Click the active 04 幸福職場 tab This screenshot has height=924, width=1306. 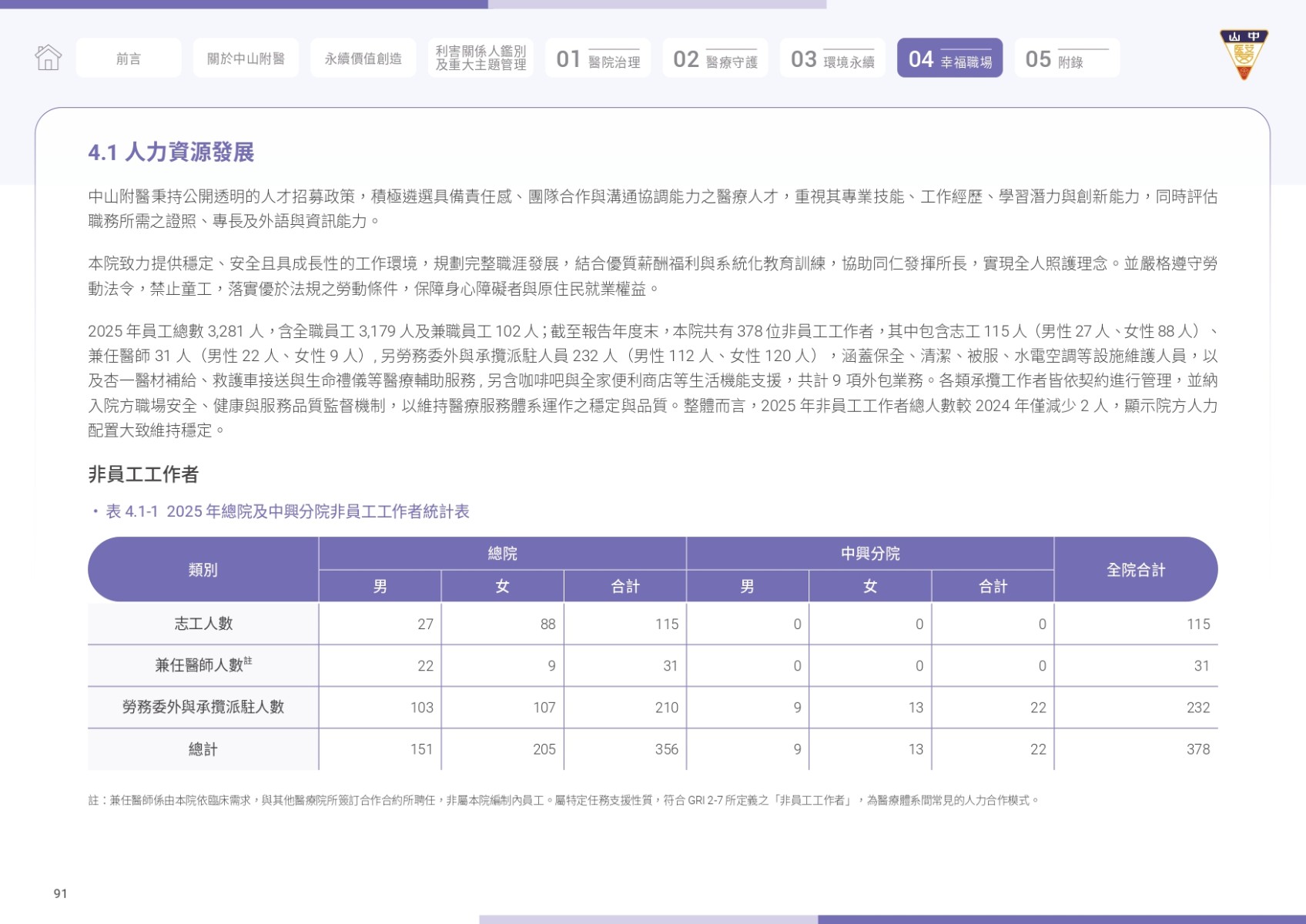[950, 58]
